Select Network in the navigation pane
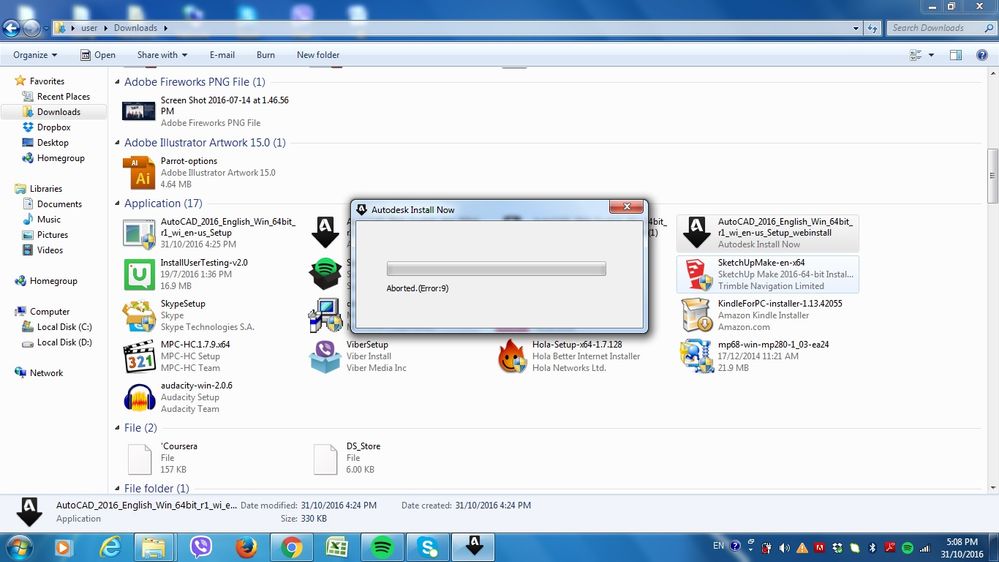 point(46,373)
